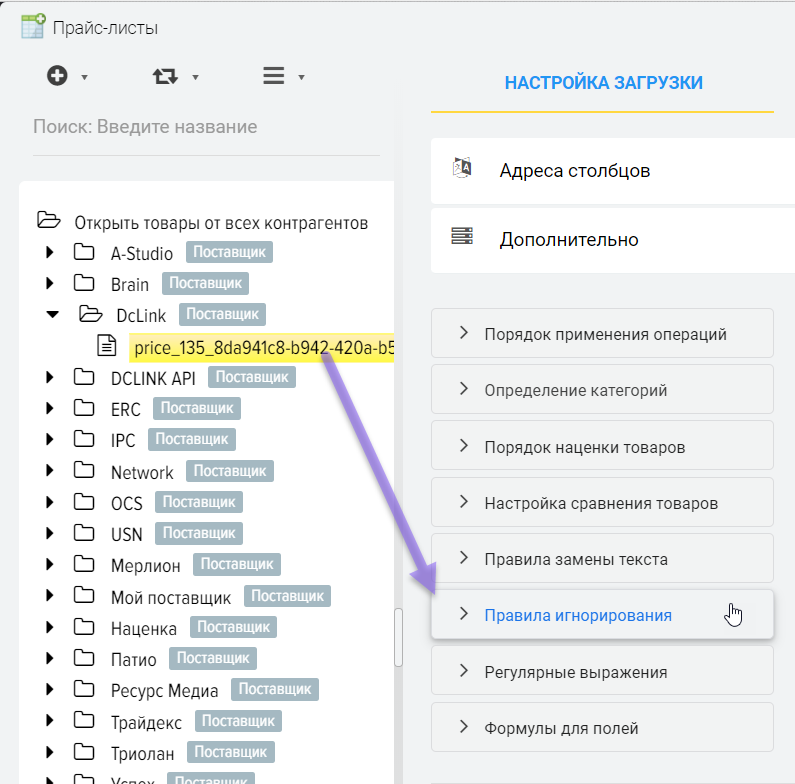Expand the Мерлион supplier tree arrow
The height and width of the screenshot is (784, 795).
(50, 566)
